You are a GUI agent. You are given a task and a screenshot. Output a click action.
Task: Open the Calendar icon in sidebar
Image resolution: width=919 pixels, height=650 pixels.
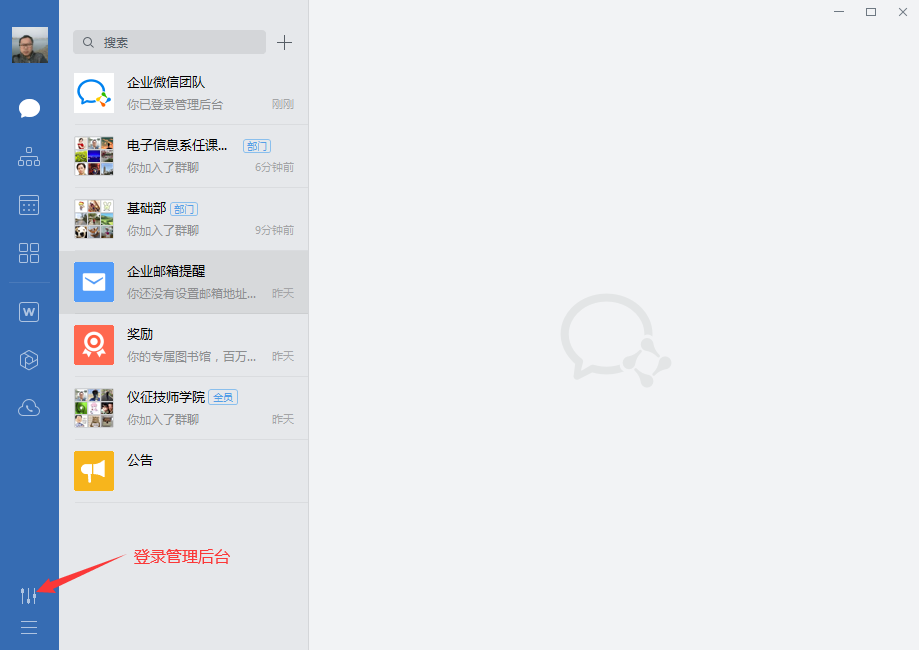pyautogui.click(x=29, y=205)
